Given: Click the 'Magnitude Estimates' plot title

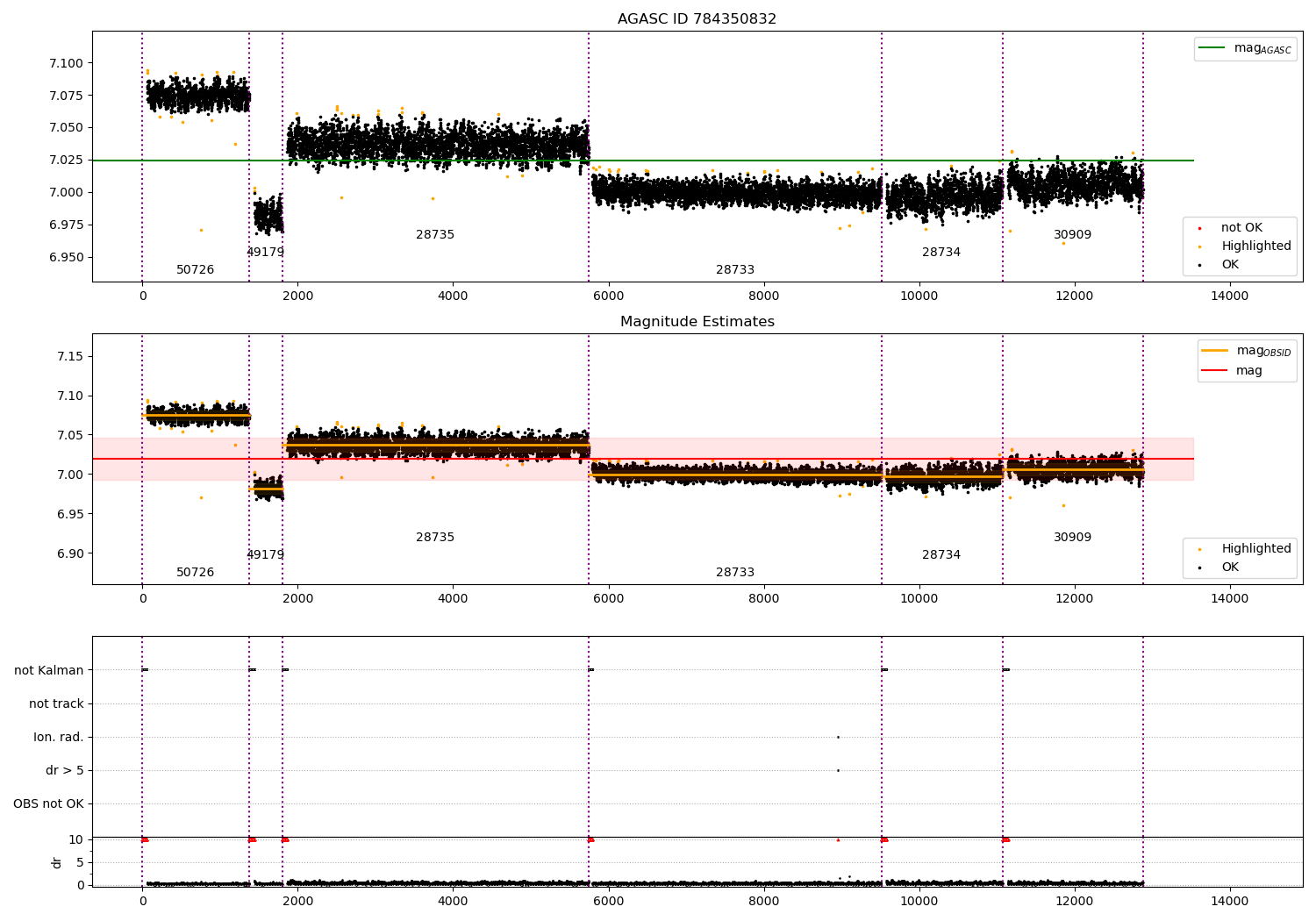Looking at the screenshot, I should tap(697, 322).
